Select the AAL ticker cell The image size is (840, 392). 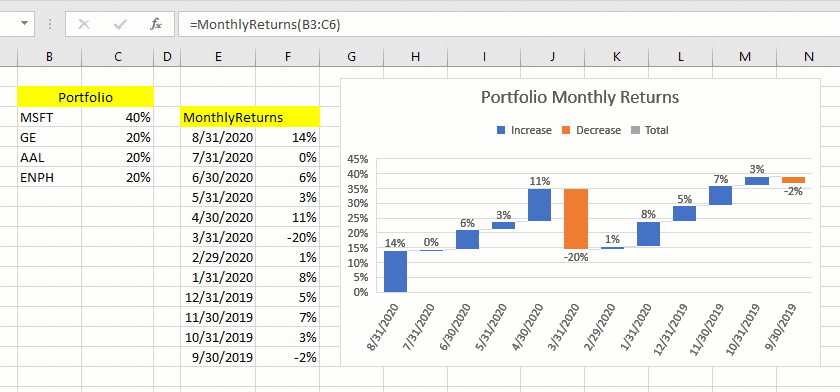[x=49, y=157]
